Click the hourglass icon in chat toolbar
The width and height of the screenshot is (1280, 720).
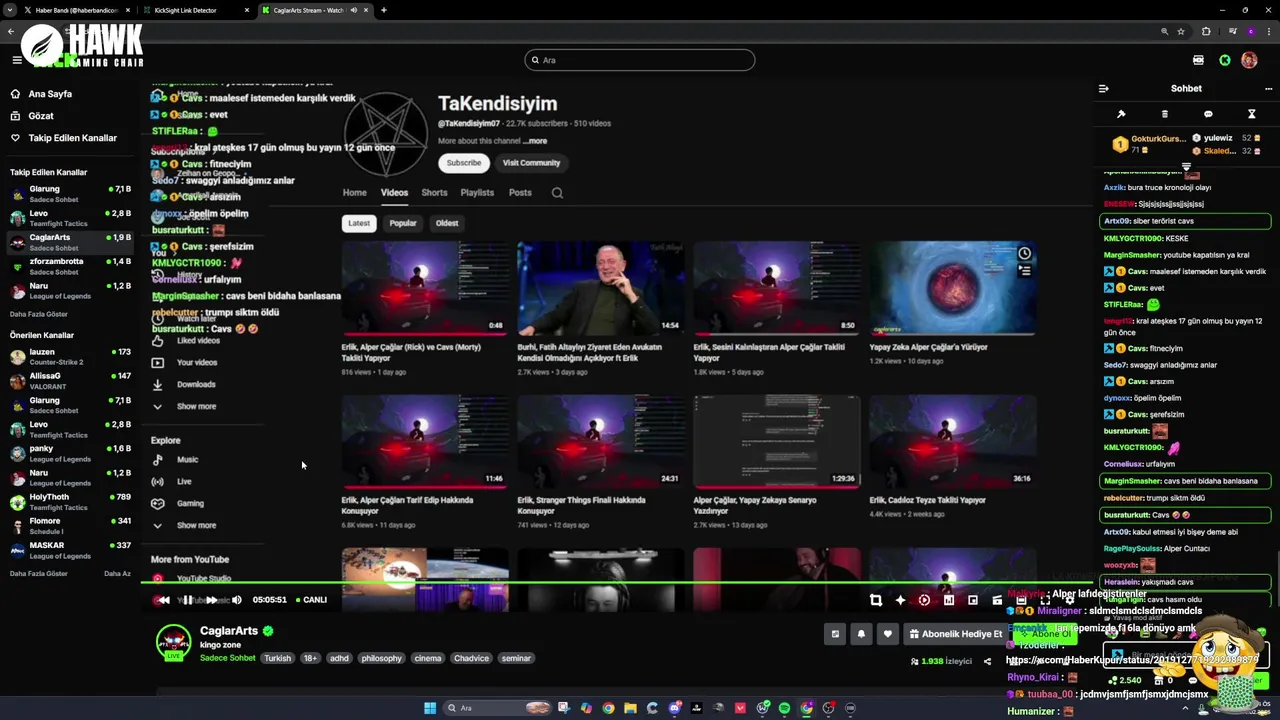[1251, 114]
